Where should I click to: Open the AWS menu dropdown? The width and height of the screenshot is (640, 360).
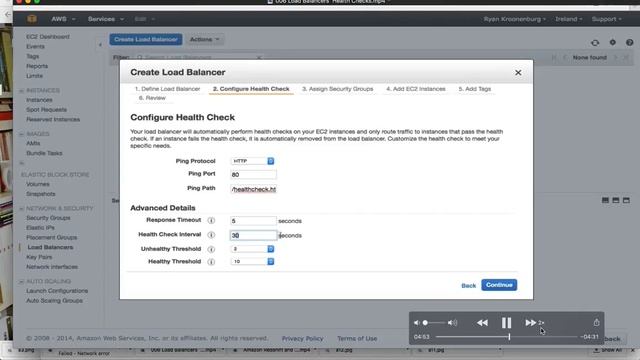[63, 19]
